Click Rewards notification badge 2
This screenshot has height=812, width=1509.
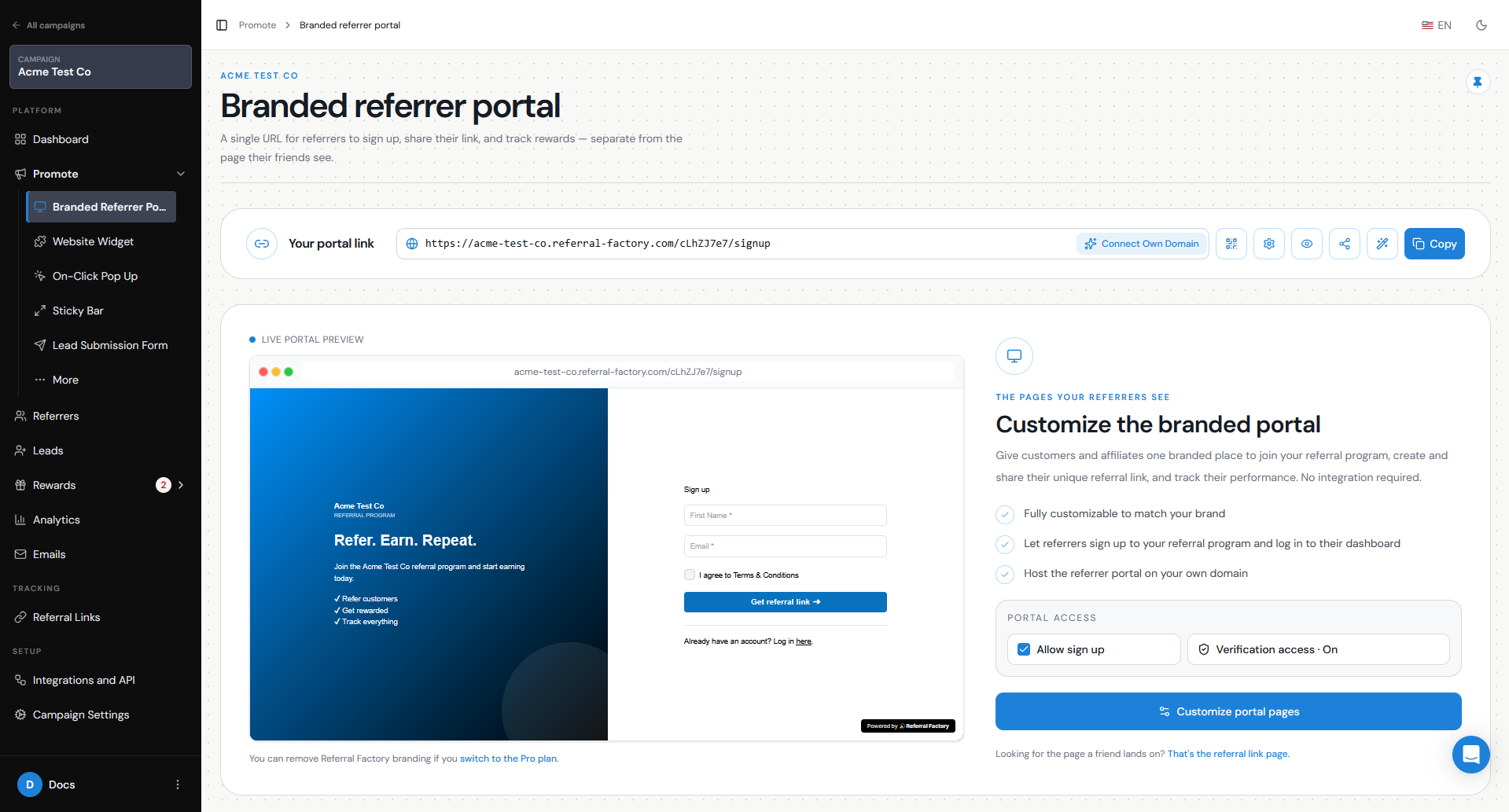[x=164, y=485]
